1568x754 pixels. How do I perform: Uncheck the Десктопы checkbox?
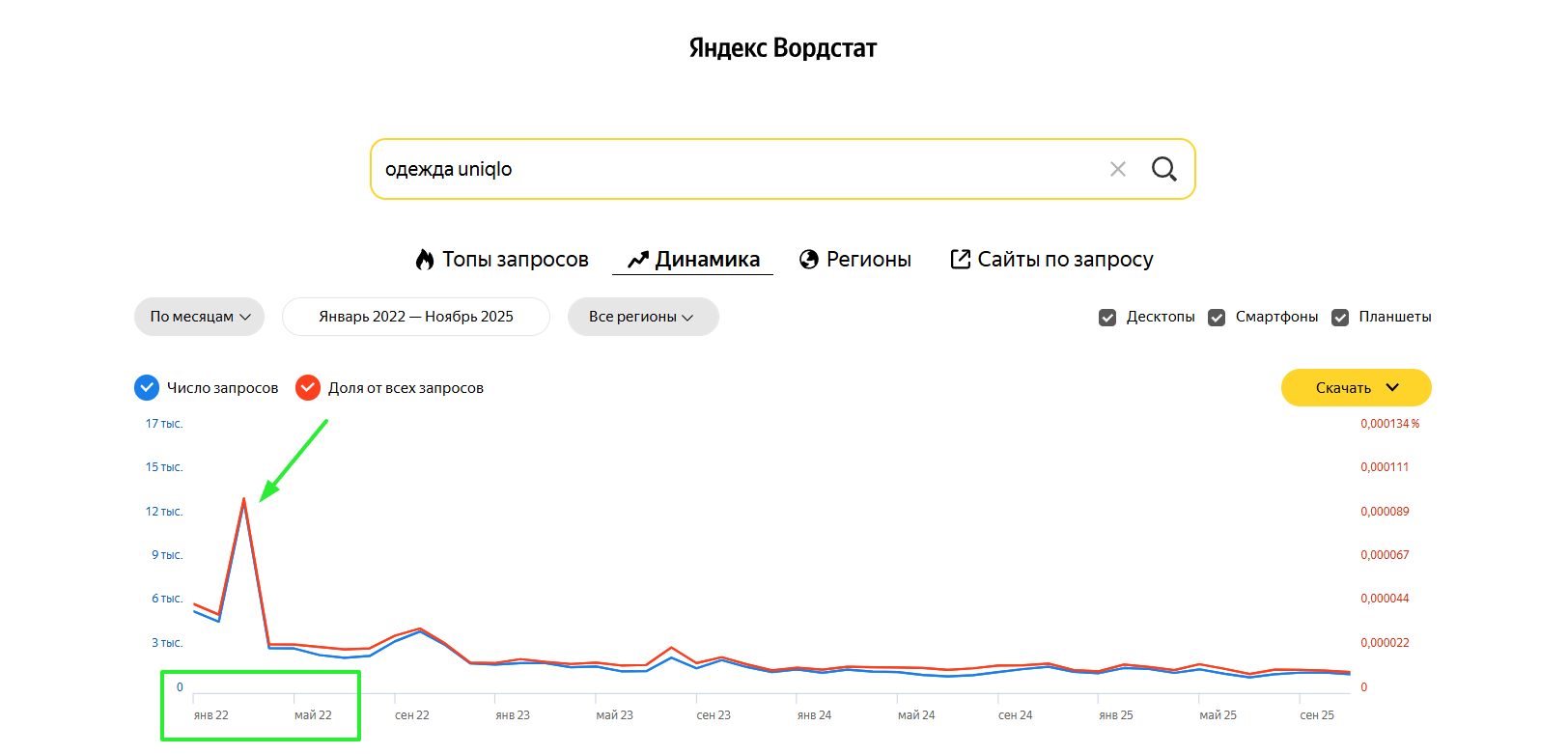point(1107,317)
